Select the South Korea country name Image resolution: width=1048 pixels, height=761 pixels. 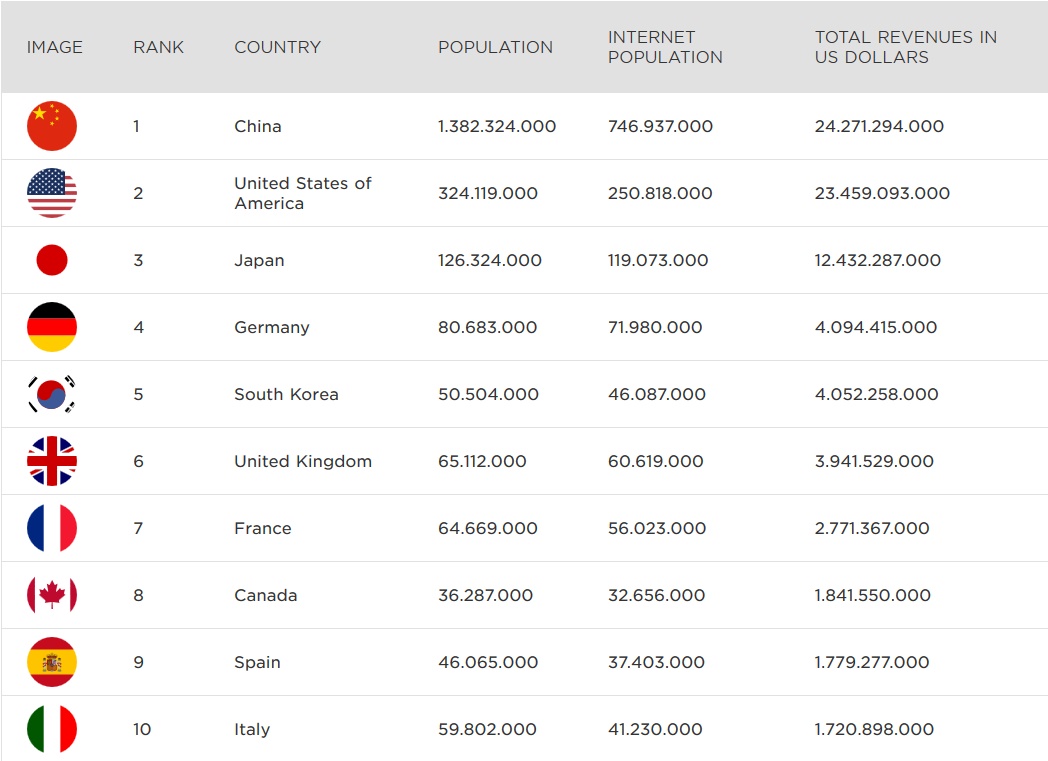[x=286, y=394]
